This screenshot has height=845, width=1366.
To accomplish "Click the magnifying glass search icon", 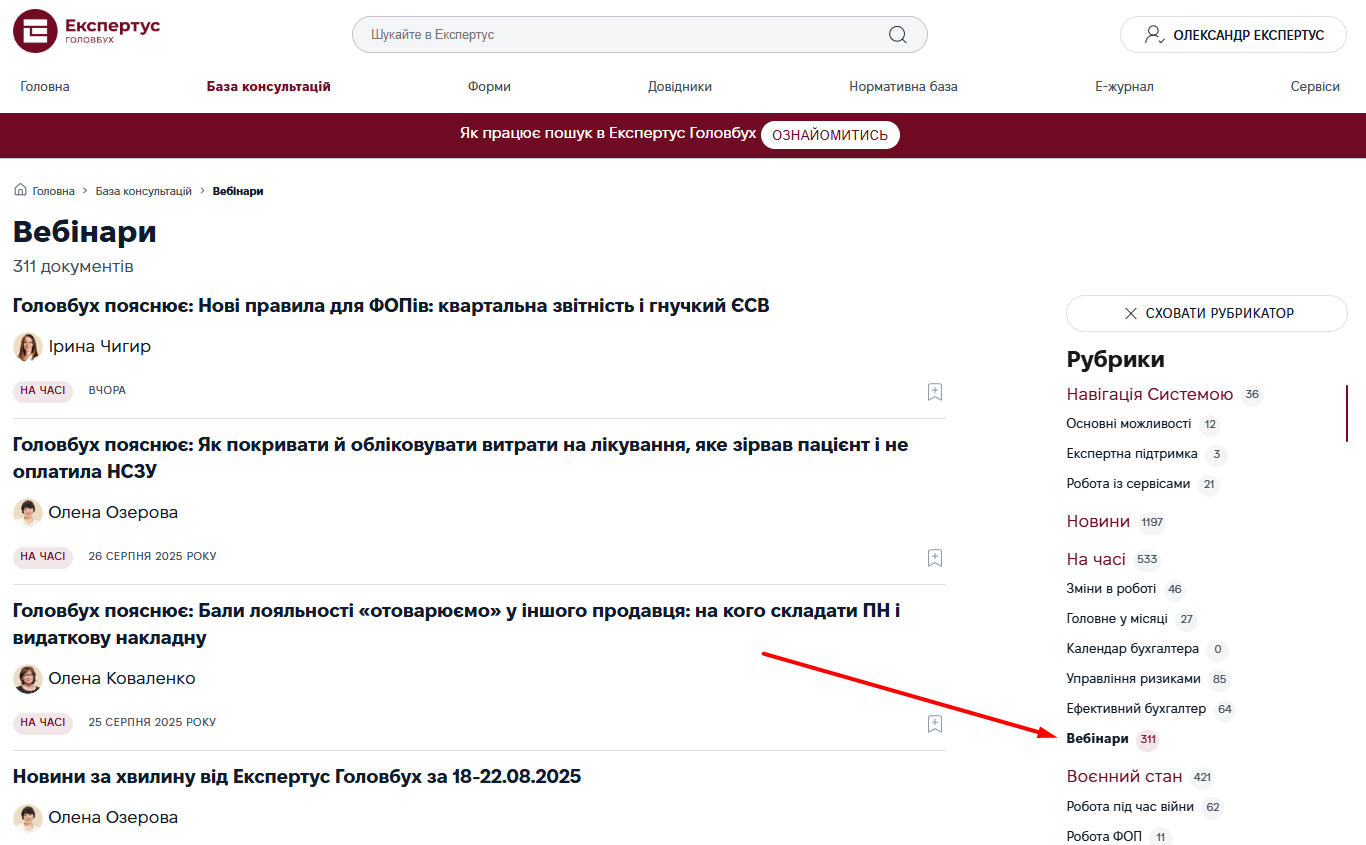I will pos(897,35).
